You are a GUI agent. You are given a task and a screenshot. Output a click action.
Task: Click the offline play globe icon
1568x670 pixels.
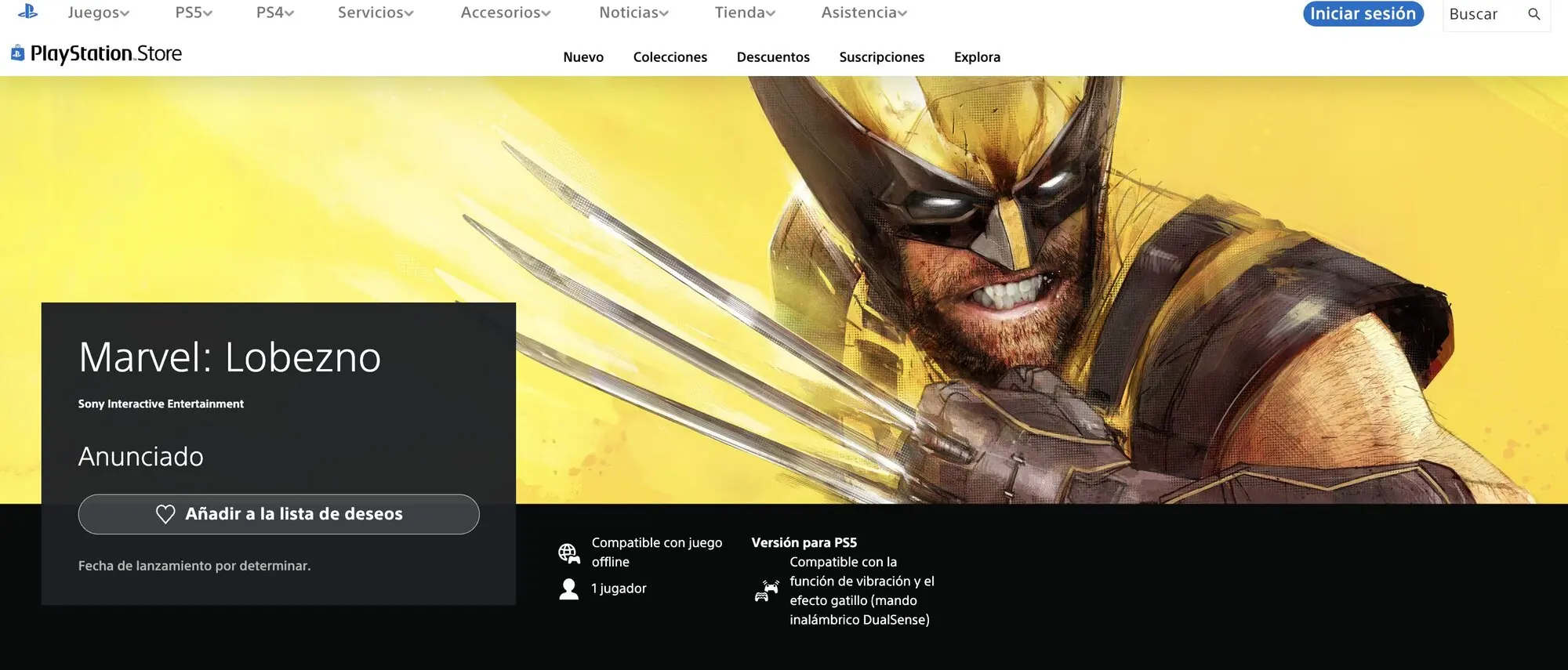[x=569, y=553]
